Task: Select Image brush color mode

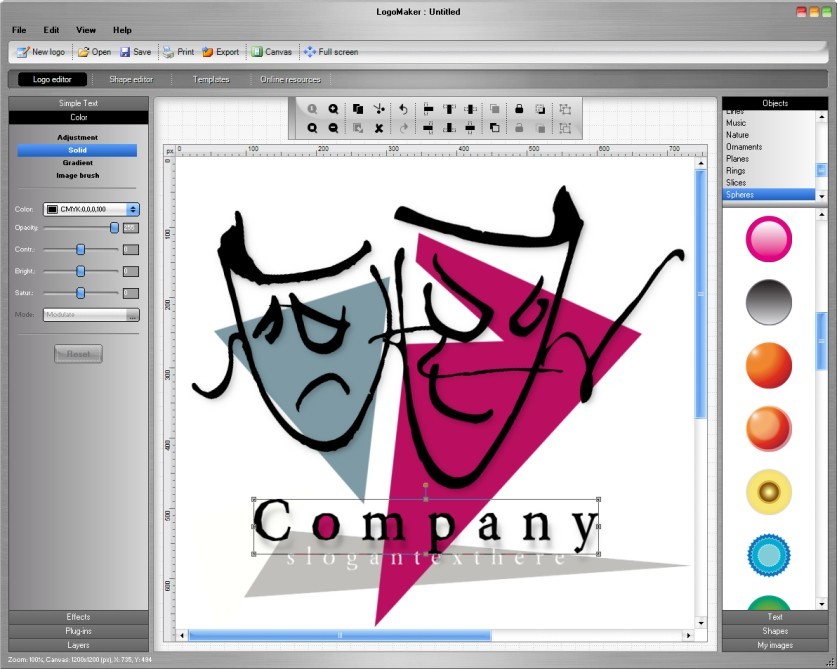Action: 77,175
